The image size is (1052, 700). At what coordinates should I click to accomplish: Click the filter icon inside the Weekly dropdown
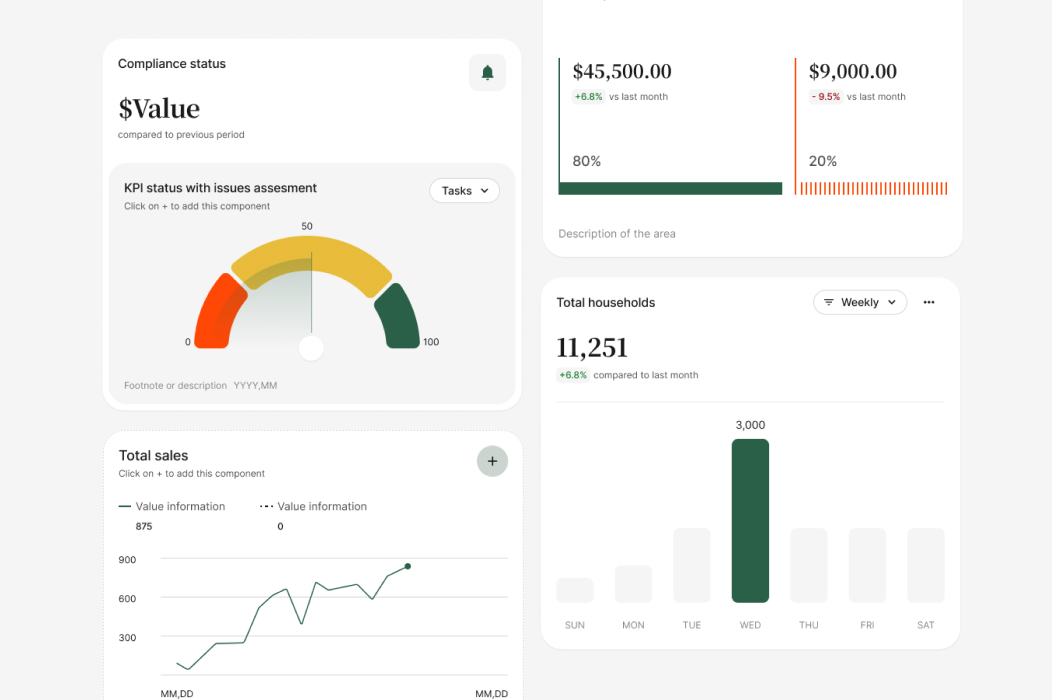coord(829,302)
